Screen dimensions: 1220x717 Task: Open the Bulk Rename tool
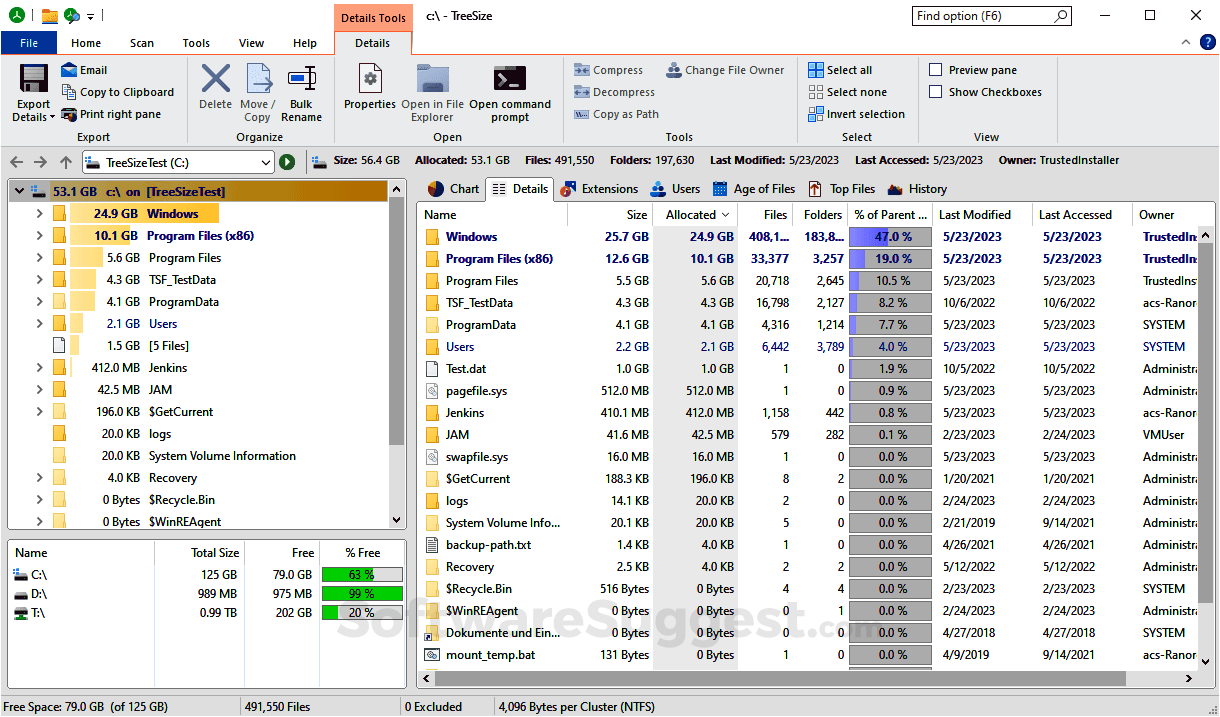[x=301, y=92]
